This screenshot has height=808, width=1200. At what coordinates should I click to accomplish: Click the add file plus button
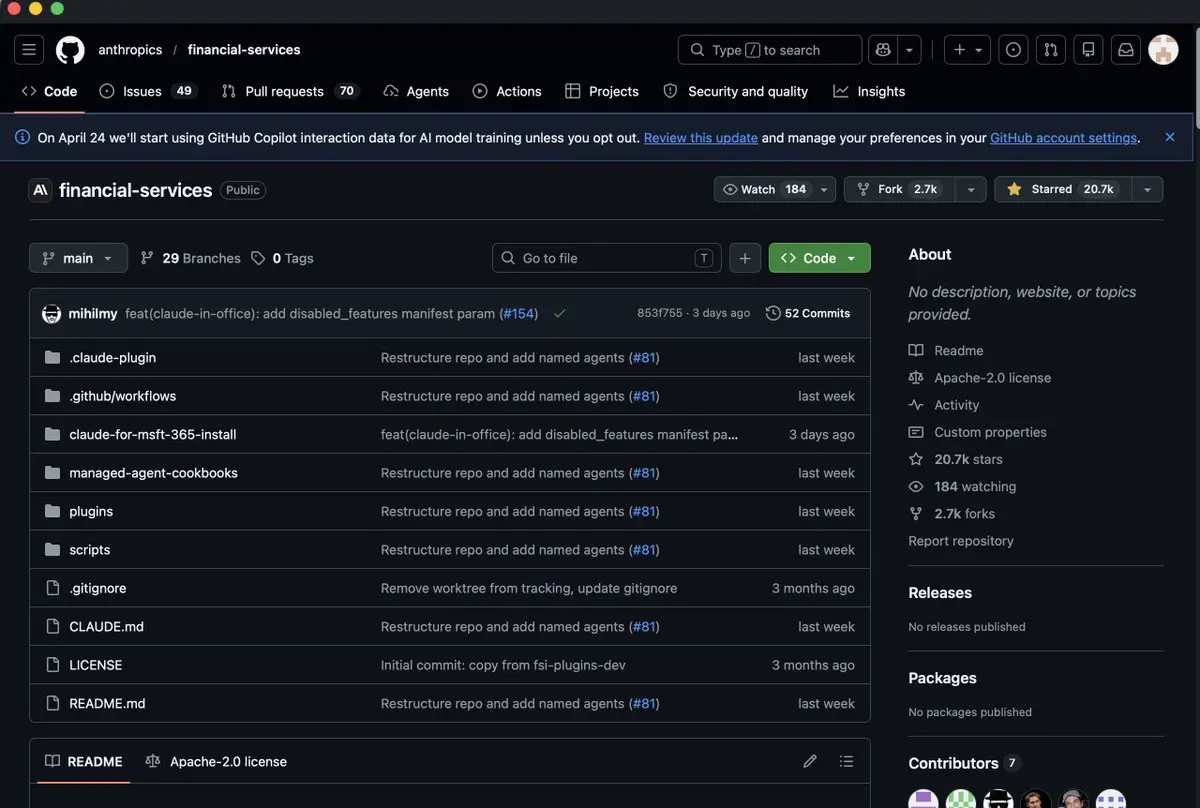coord(745,258)
